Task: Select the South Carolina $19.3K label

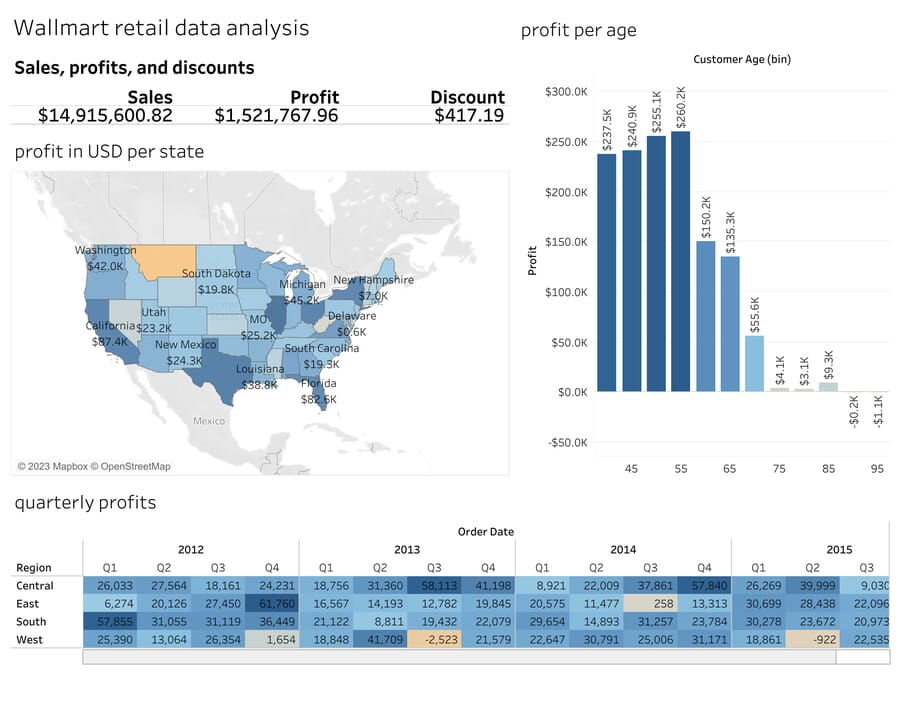Action: [x=321, y=356]
